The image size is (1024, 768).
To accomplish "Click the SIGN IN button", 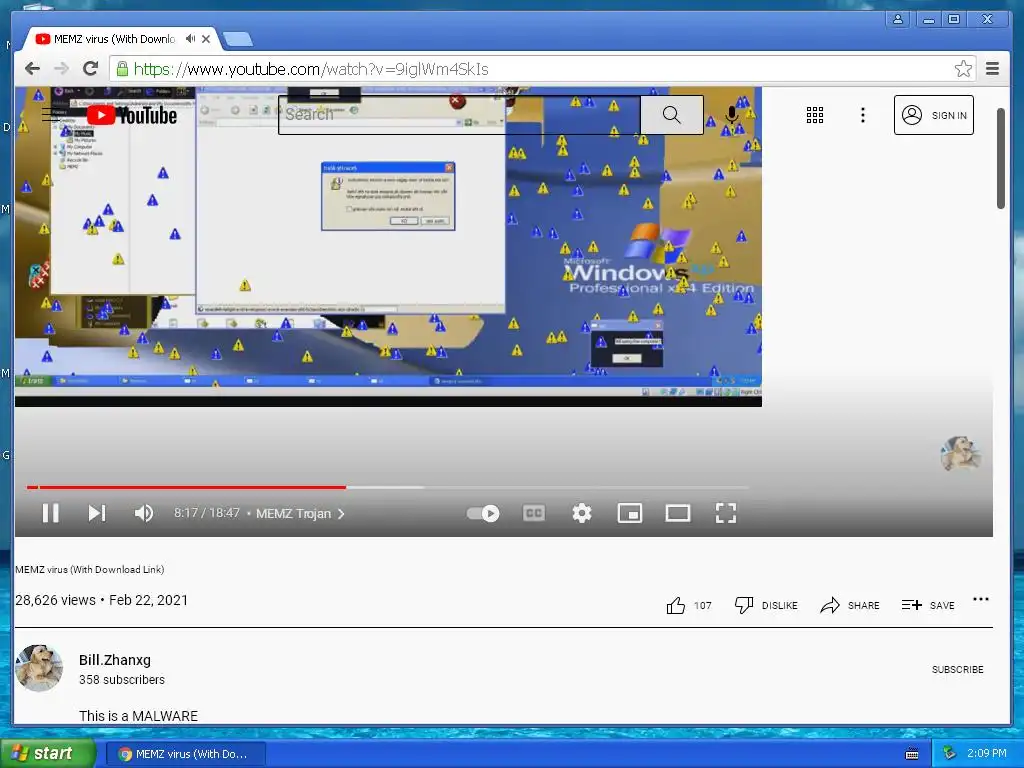I will (933, 115).
